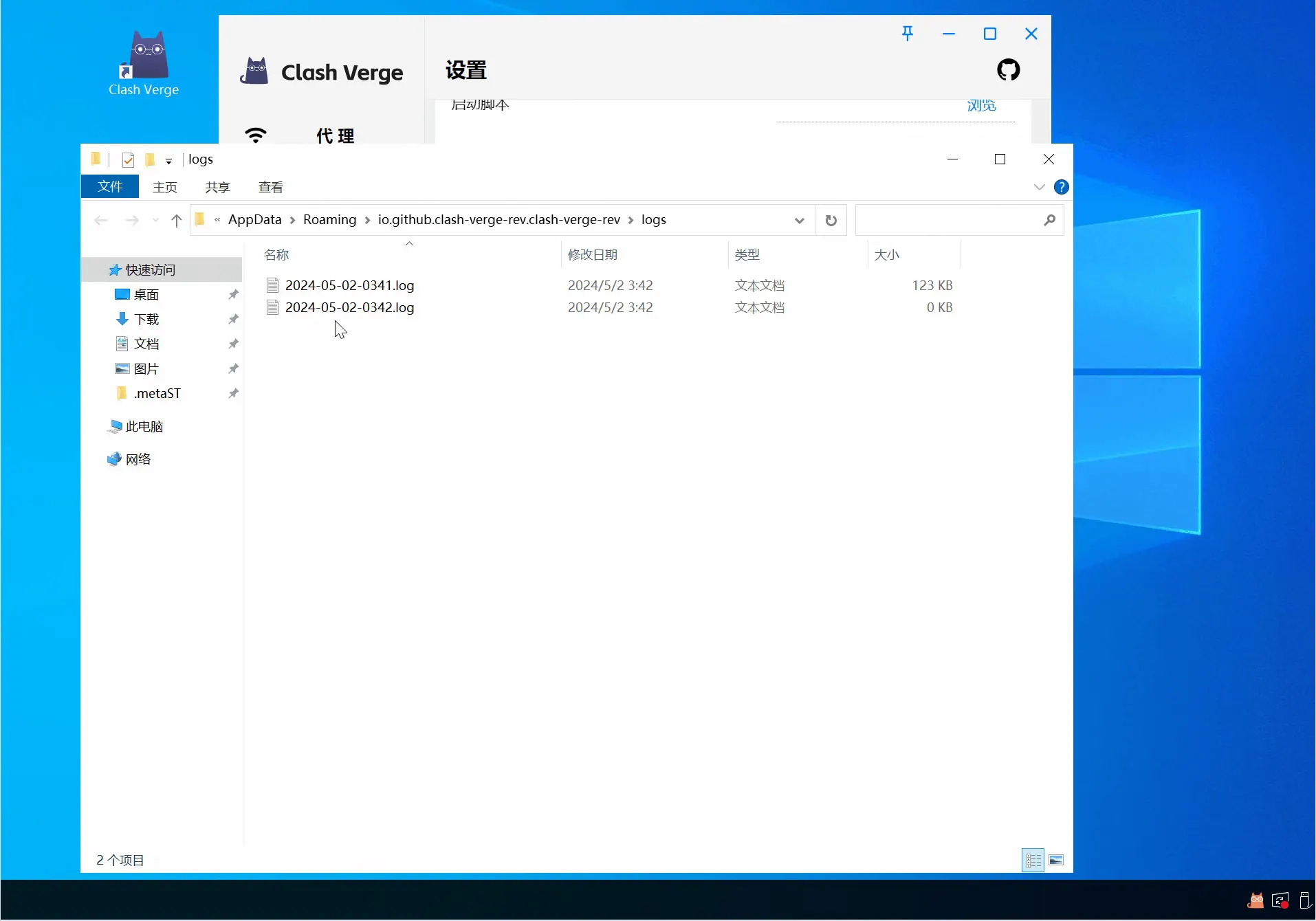The image size is (1316, 921).
Task: Click the 123 KB size cell
Action: tap(932, 285)
